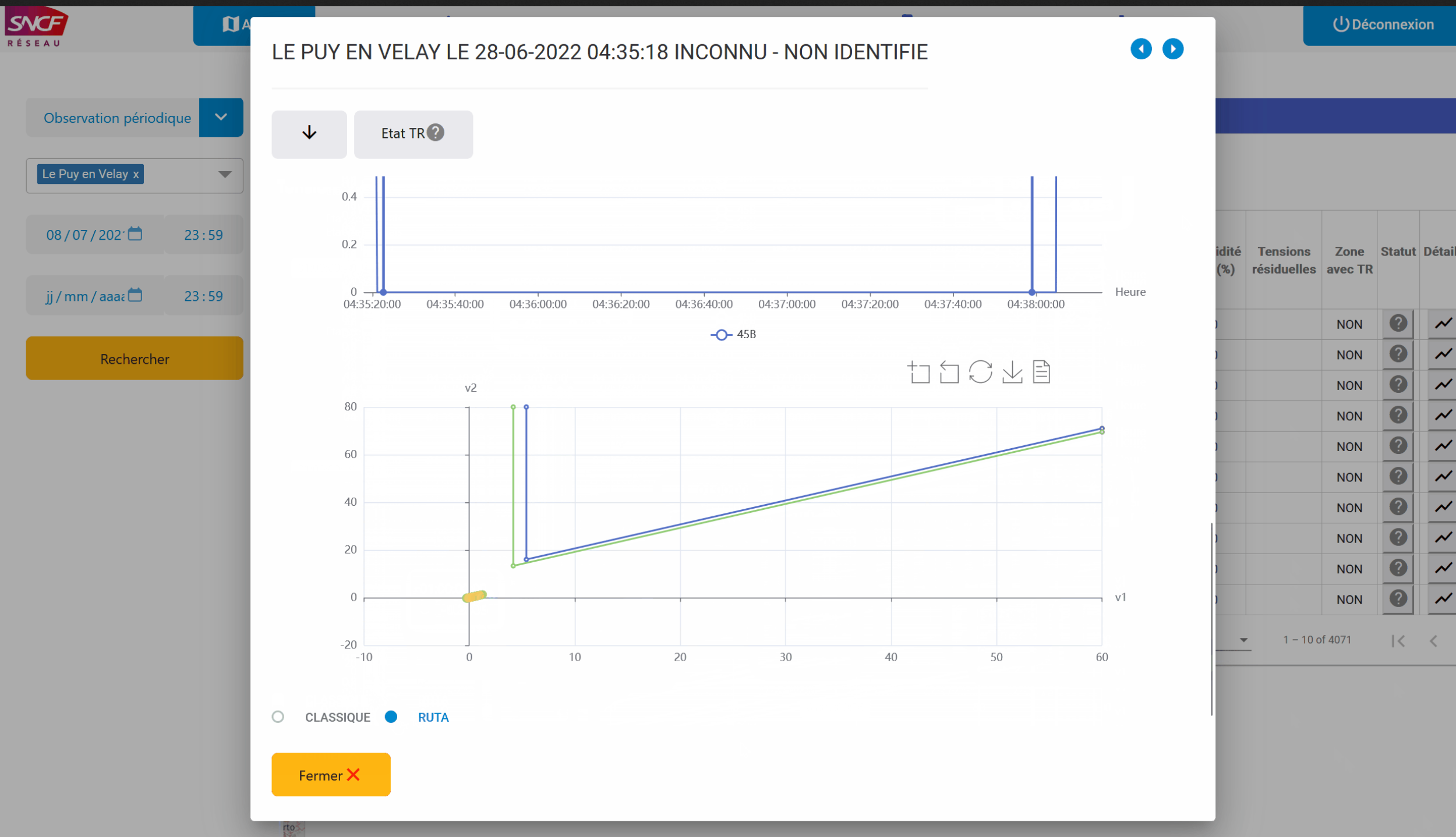Expand the Observation périodique dropdown

[x=221, y=118]
